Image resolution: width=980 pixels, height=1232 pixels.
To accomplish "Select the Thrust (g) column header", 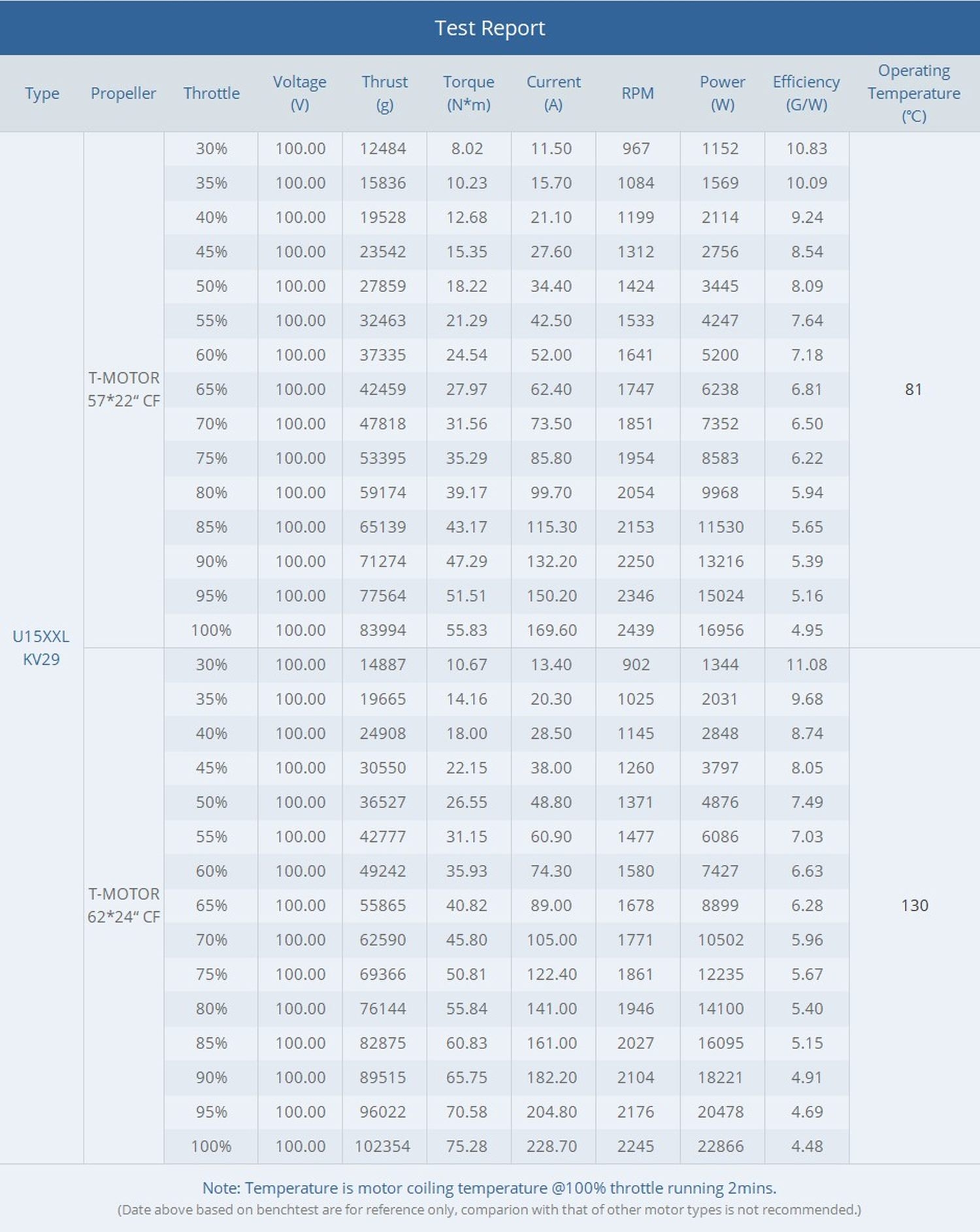I will pyautogui.click(x=384, y=93).
